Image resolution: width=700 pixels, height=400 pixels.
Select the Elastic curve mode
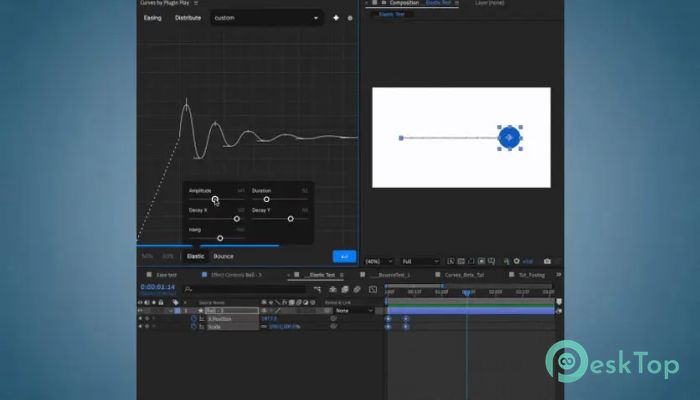click(x=195, y=256)
